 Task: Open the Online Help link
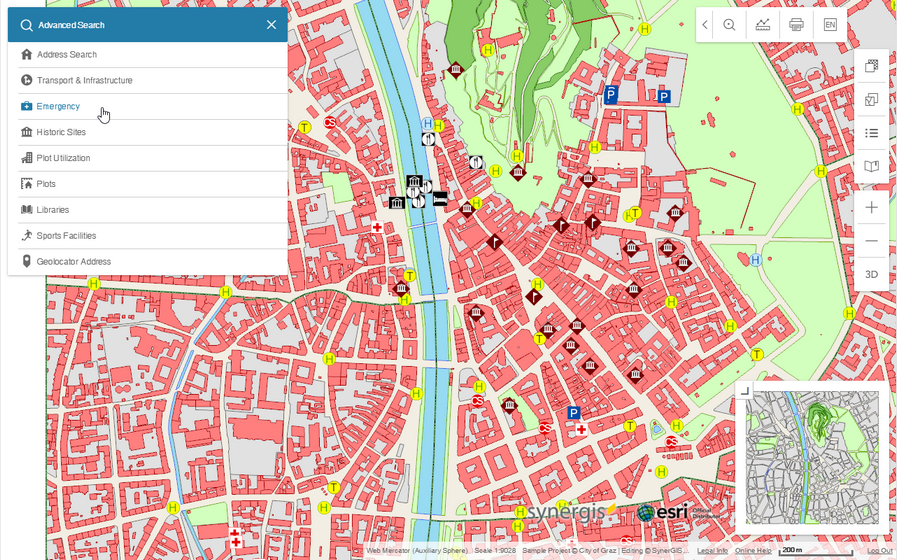pyautogui.click(x=753, y=551)
